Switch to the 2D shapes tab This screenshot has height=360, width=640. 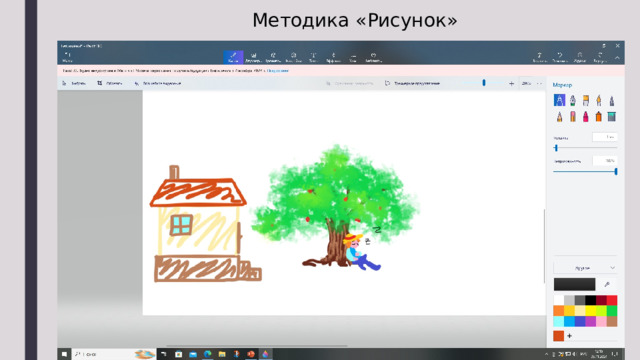point(253,57)
